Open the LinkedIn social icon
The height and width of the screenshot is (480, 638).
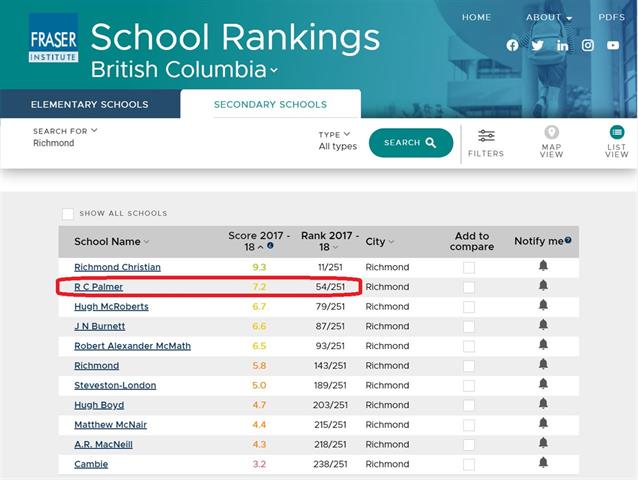click(x=563, y=46)
